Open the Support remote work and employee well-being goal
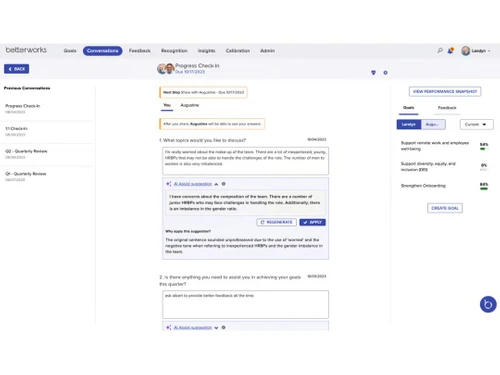500x375 pixels. tap(435, 146)
